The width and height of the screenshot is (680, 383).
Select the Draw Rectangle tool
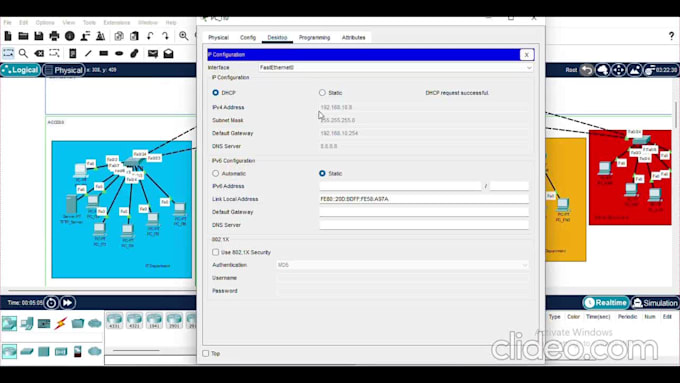click(104, 53)
